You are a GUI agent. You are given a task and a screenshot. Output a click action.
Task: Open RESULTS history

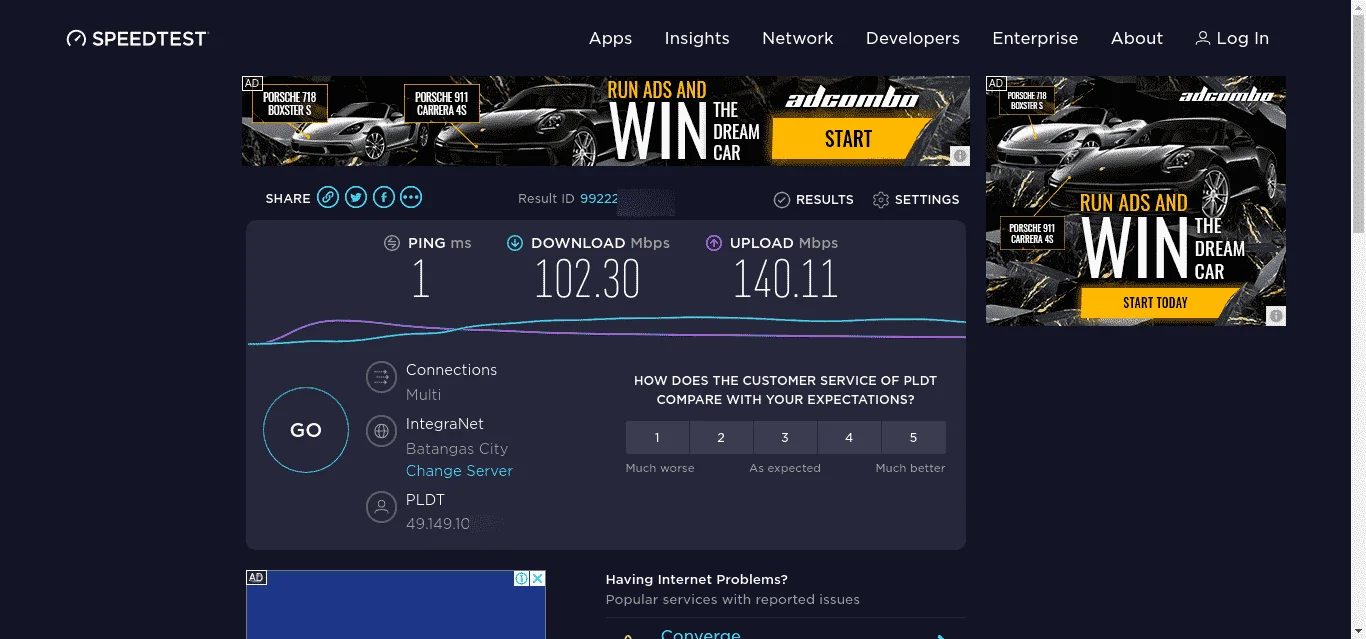pos(814,200)
